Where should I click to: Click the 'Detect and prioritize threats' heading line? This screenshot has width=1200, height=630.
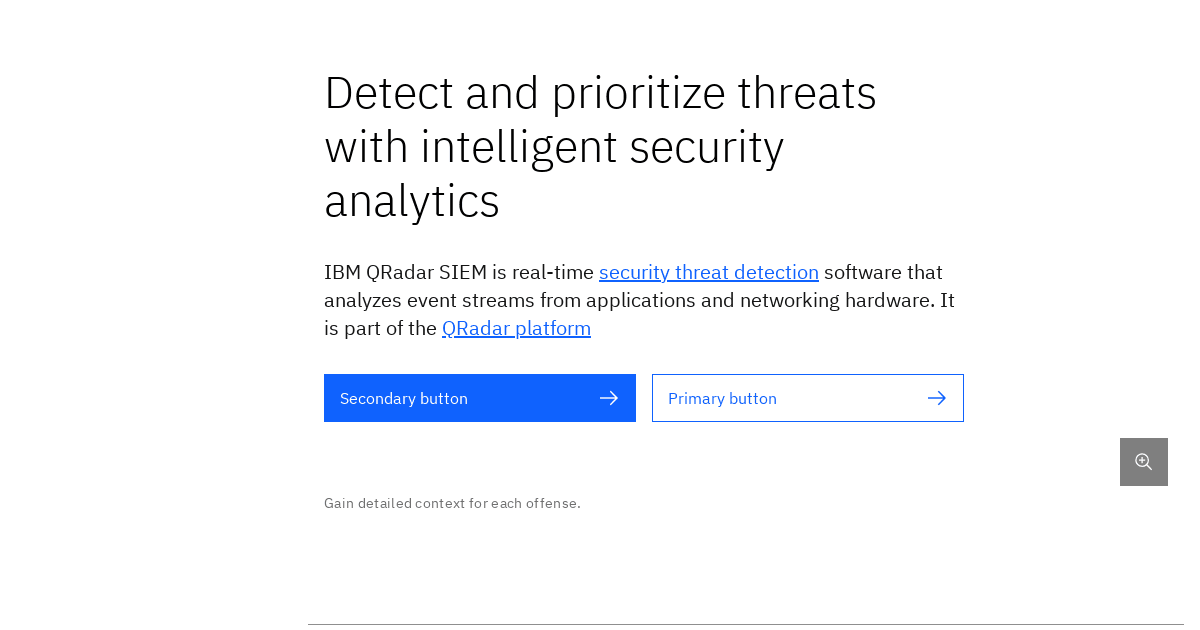[x=600, y=92]
